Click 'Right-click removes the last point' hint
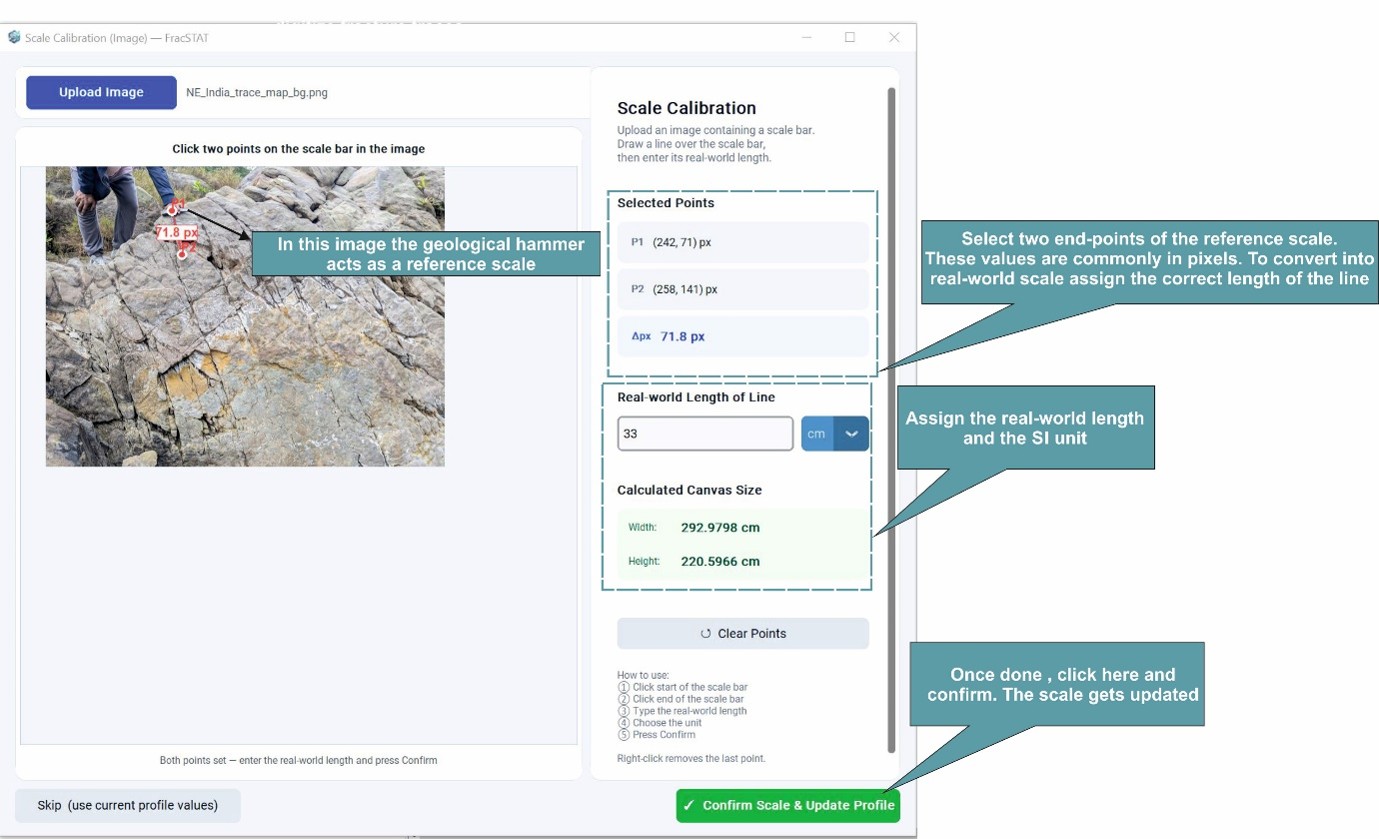The image size is (1379, 839). (691, 758)
